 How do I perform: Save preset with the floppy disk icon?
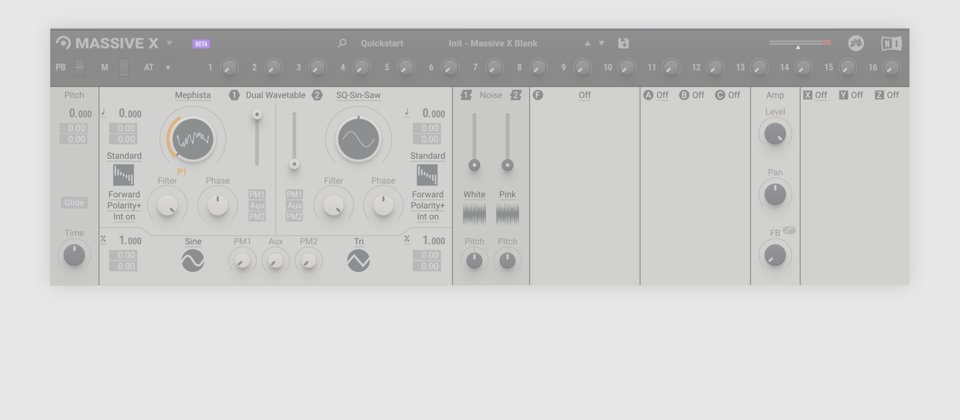coord(624,44)
